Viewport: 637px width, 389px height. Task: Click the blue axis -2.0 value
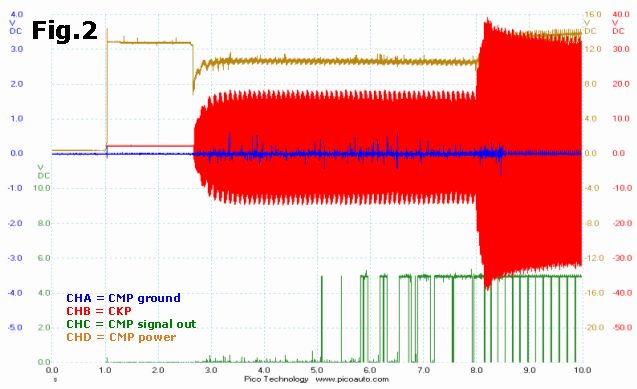[15, 223]
